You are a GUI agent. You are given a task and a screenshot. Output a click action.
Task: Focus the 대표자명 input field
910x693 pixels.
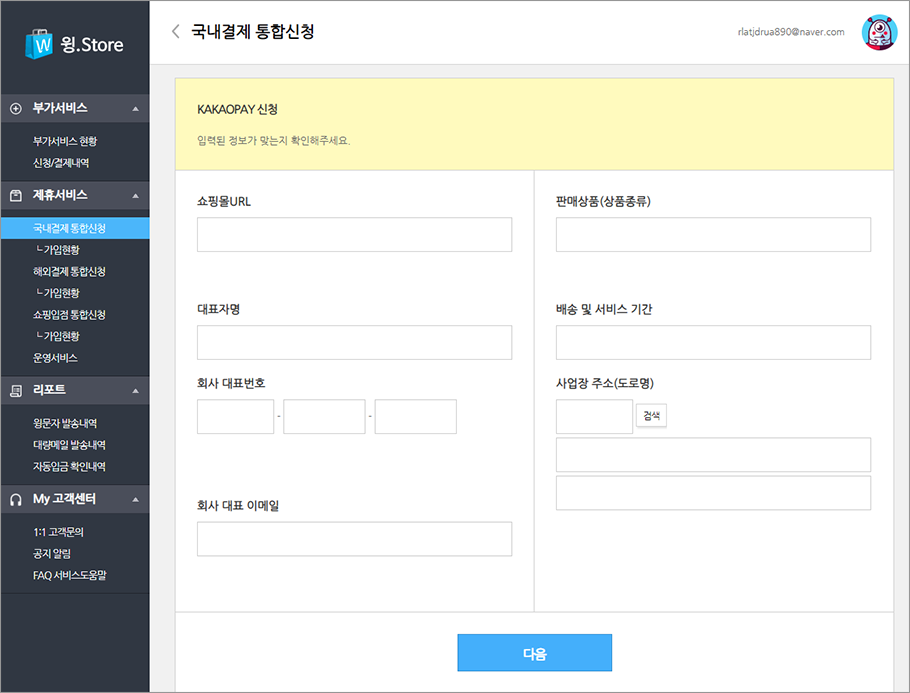point(355,342)
